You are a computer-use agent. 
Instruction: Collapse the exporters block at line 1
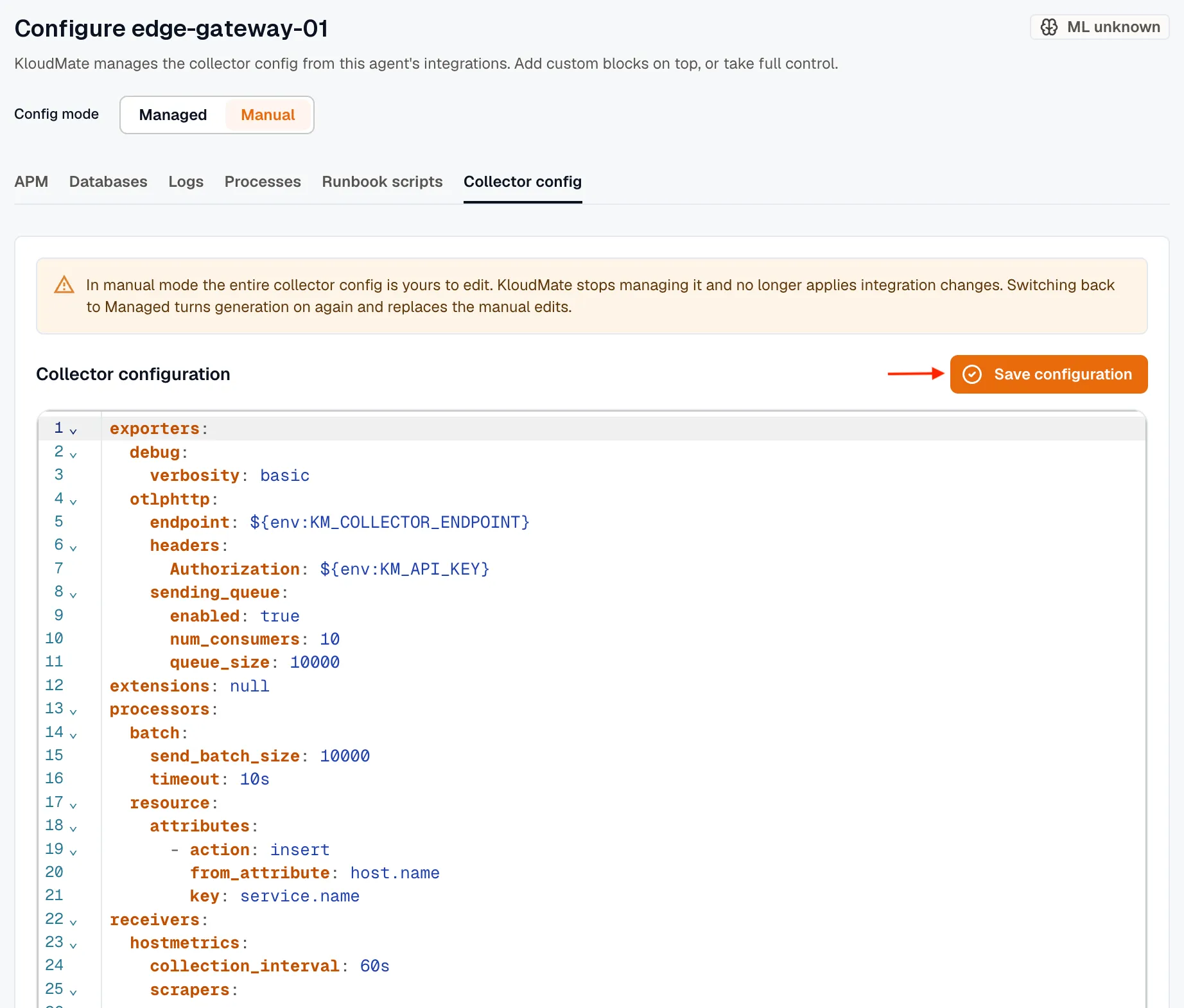73,431
